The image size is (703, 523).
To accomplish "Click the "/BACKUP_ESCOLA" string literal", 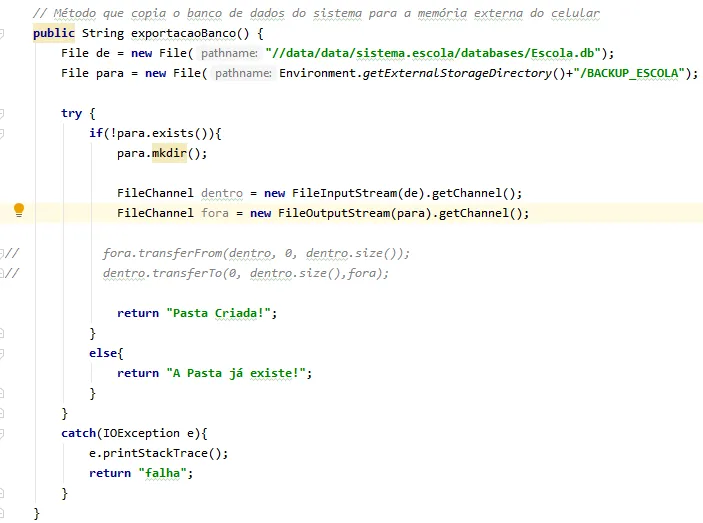I will pyautogui.click(x=633, y=73).
